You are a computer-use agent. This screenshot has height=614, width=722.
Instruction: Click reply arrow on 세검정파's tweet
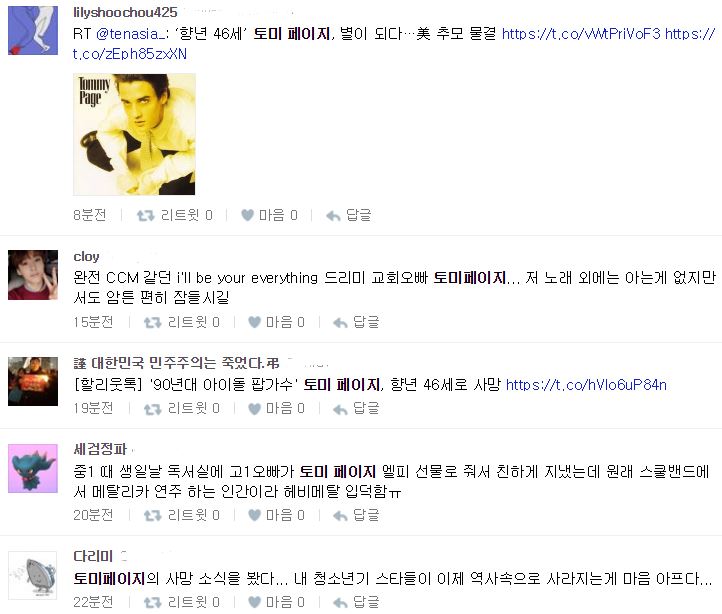pyautogui.click(x=340, y=515)
